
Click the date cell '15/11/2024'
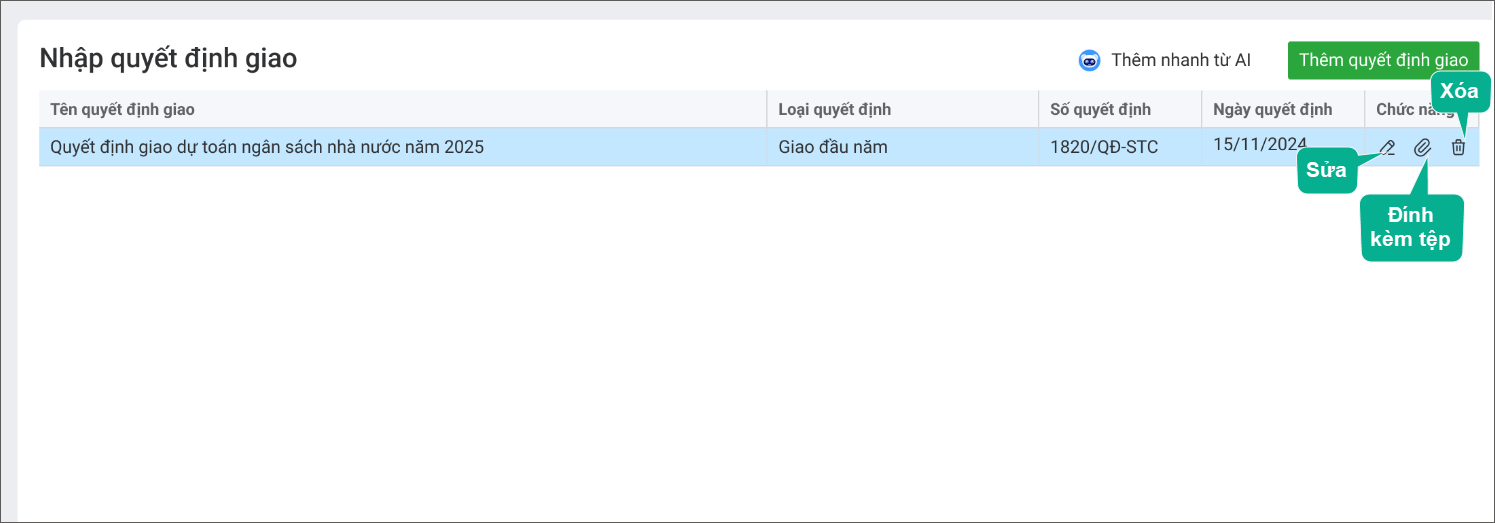[1259, 143]
